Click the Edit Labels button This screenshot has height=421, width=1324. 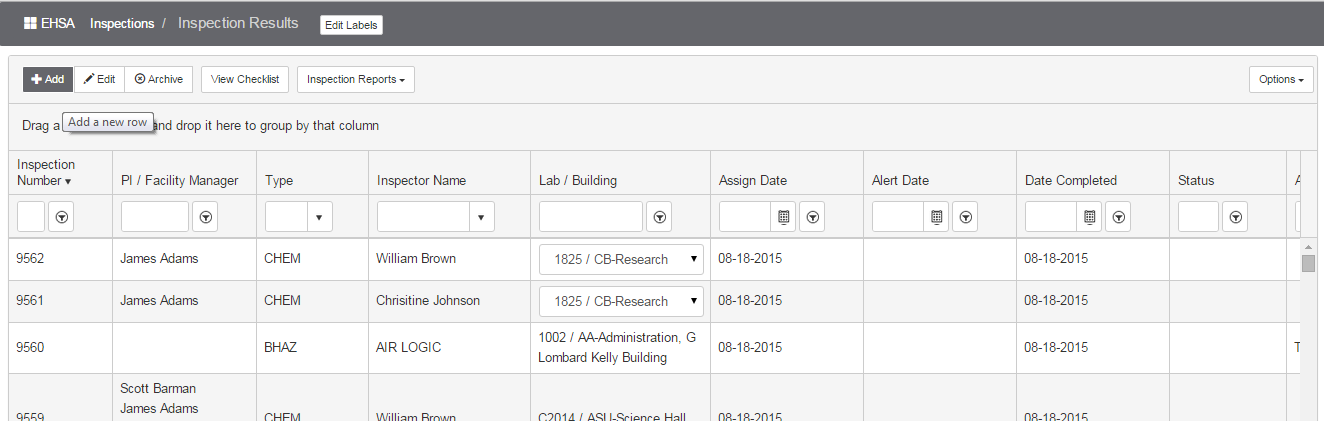pos(351,25)
